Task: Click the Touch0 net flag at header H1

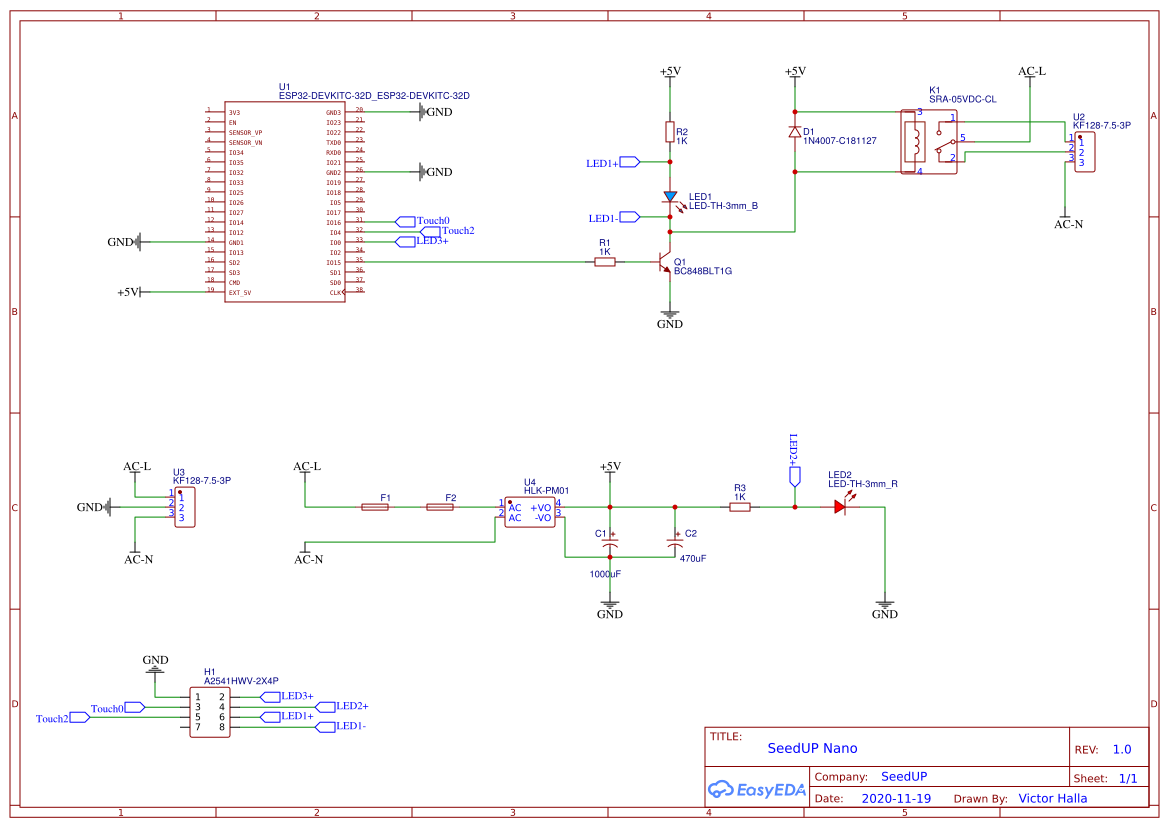Action: [135, 707]
